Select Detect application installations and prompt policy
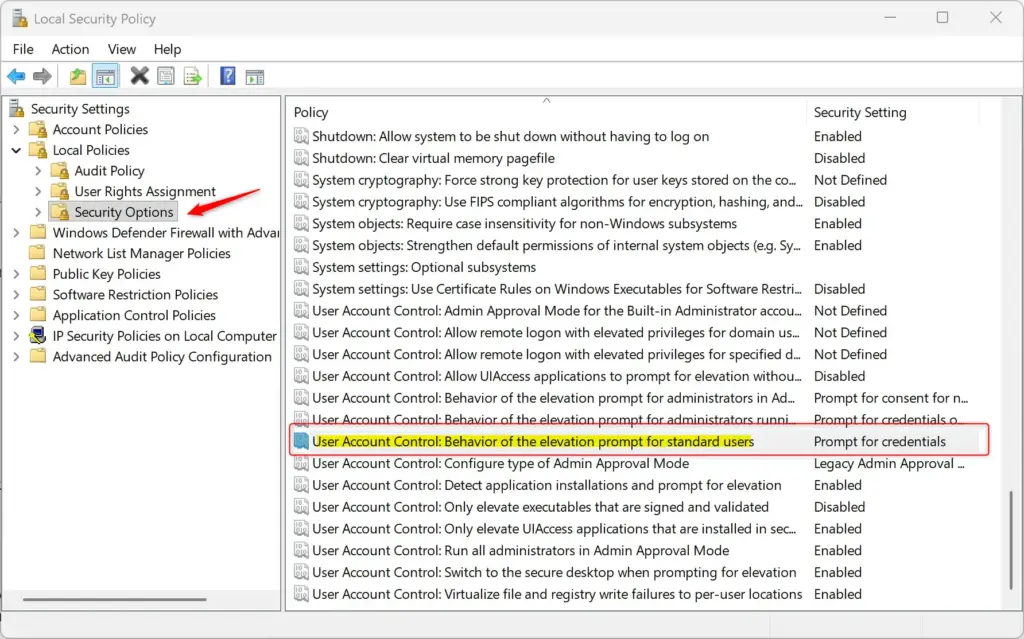This screenshot has width=1024, height=639. 547,485
